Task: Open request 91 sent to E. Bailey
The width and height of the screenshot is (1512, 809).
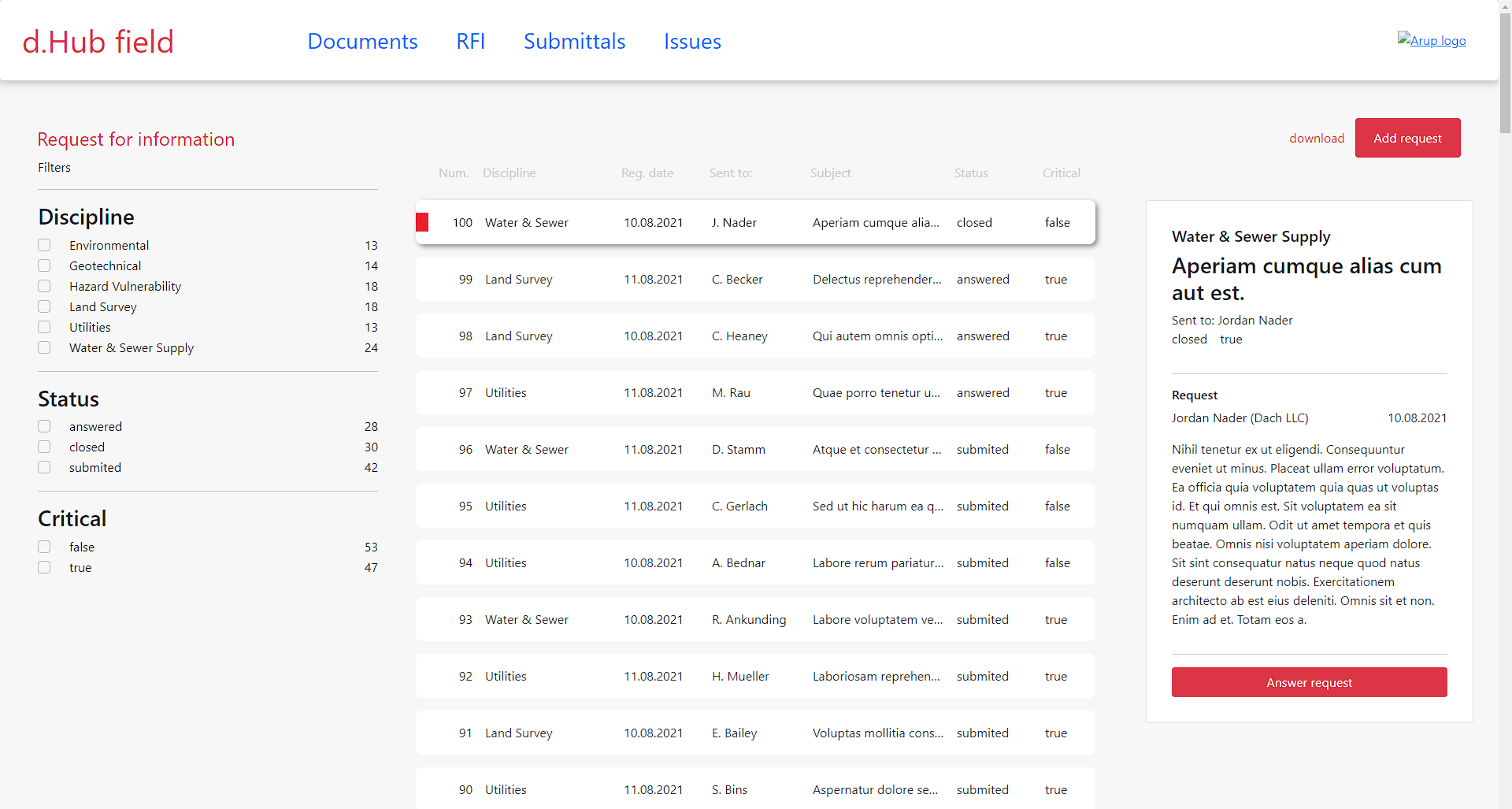Action: coord(755,733)
